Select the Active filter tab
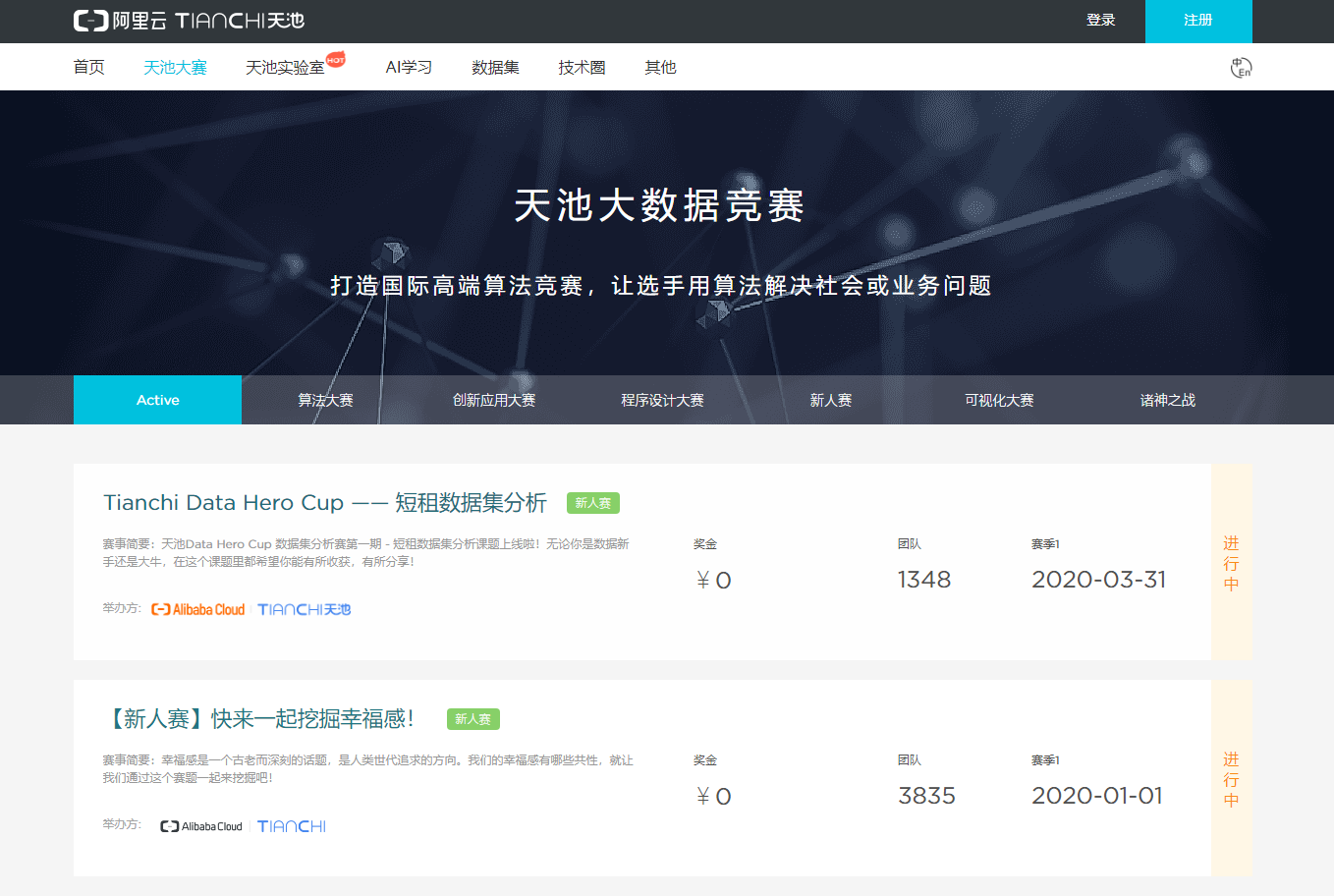 [156, 399]
